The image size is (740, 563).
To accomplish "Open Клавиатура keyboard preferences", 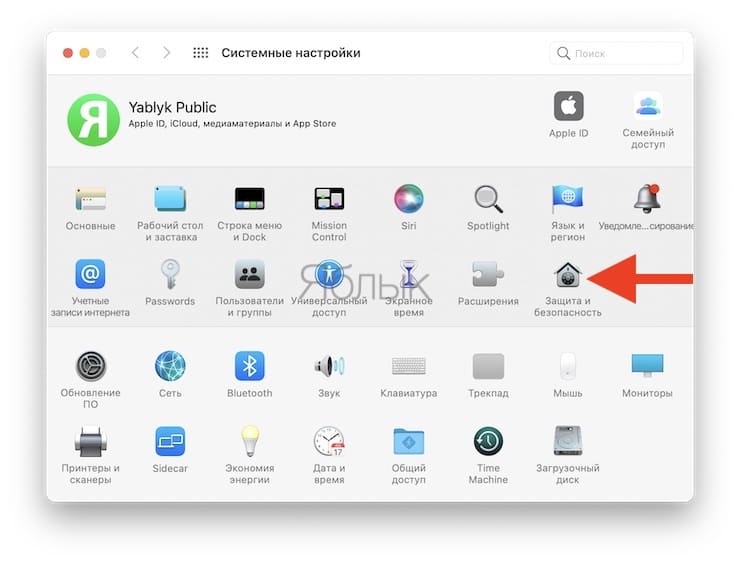I will coord(409,366).
